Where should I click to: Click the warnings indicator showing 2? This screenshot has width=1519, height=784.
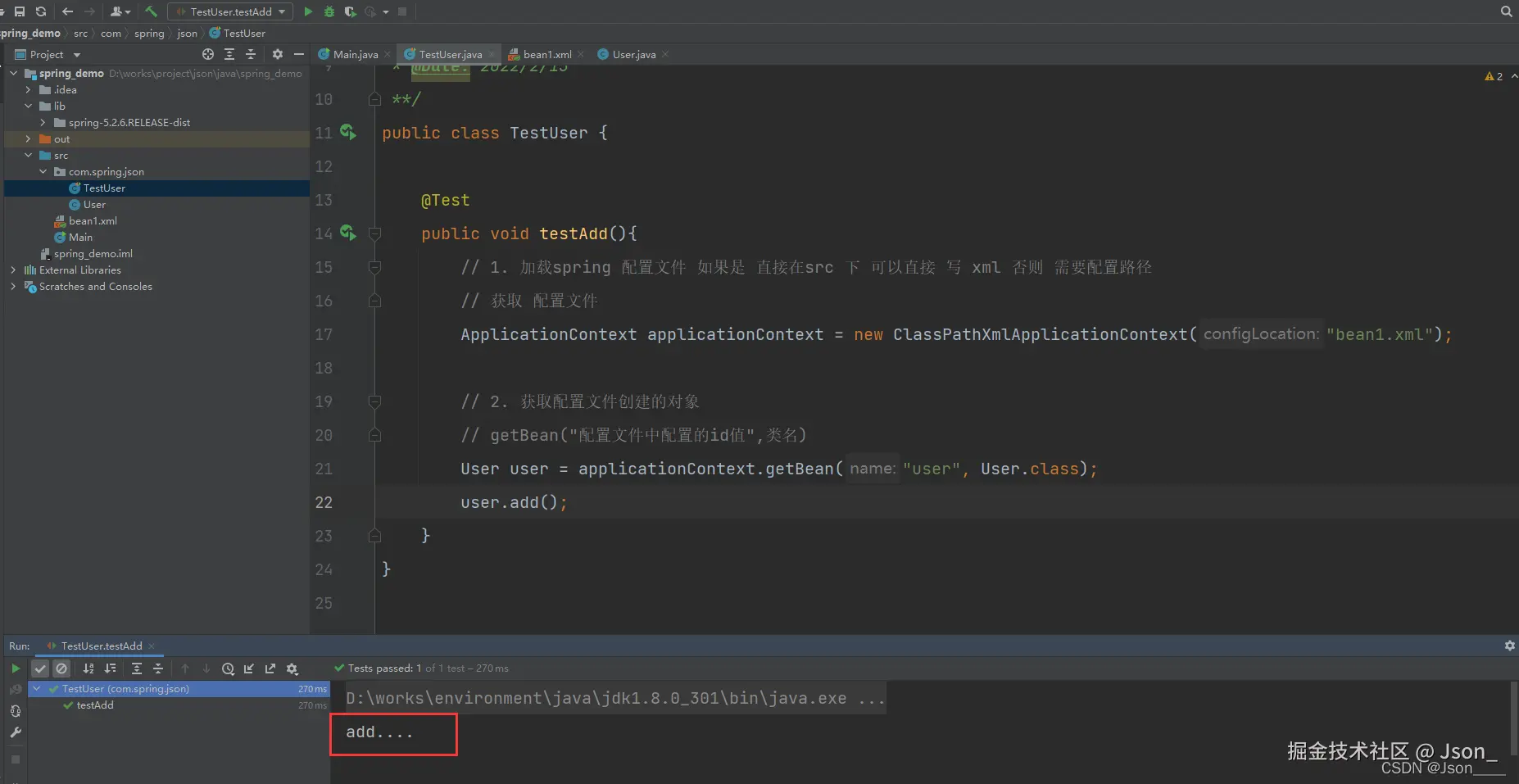pyautogui.click(x=1494, y=76)
